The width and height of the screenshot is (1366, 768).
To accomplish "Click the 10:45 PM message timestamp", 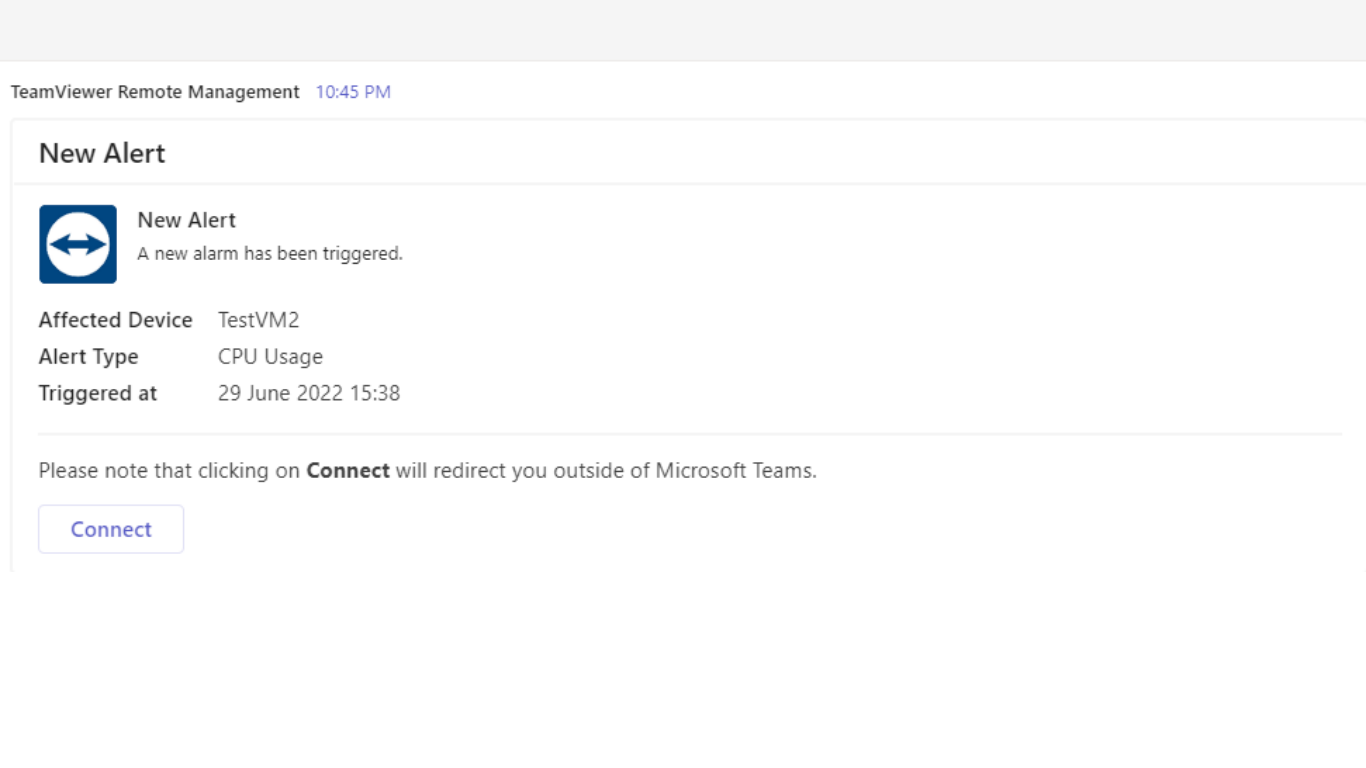I will [353, 92].
